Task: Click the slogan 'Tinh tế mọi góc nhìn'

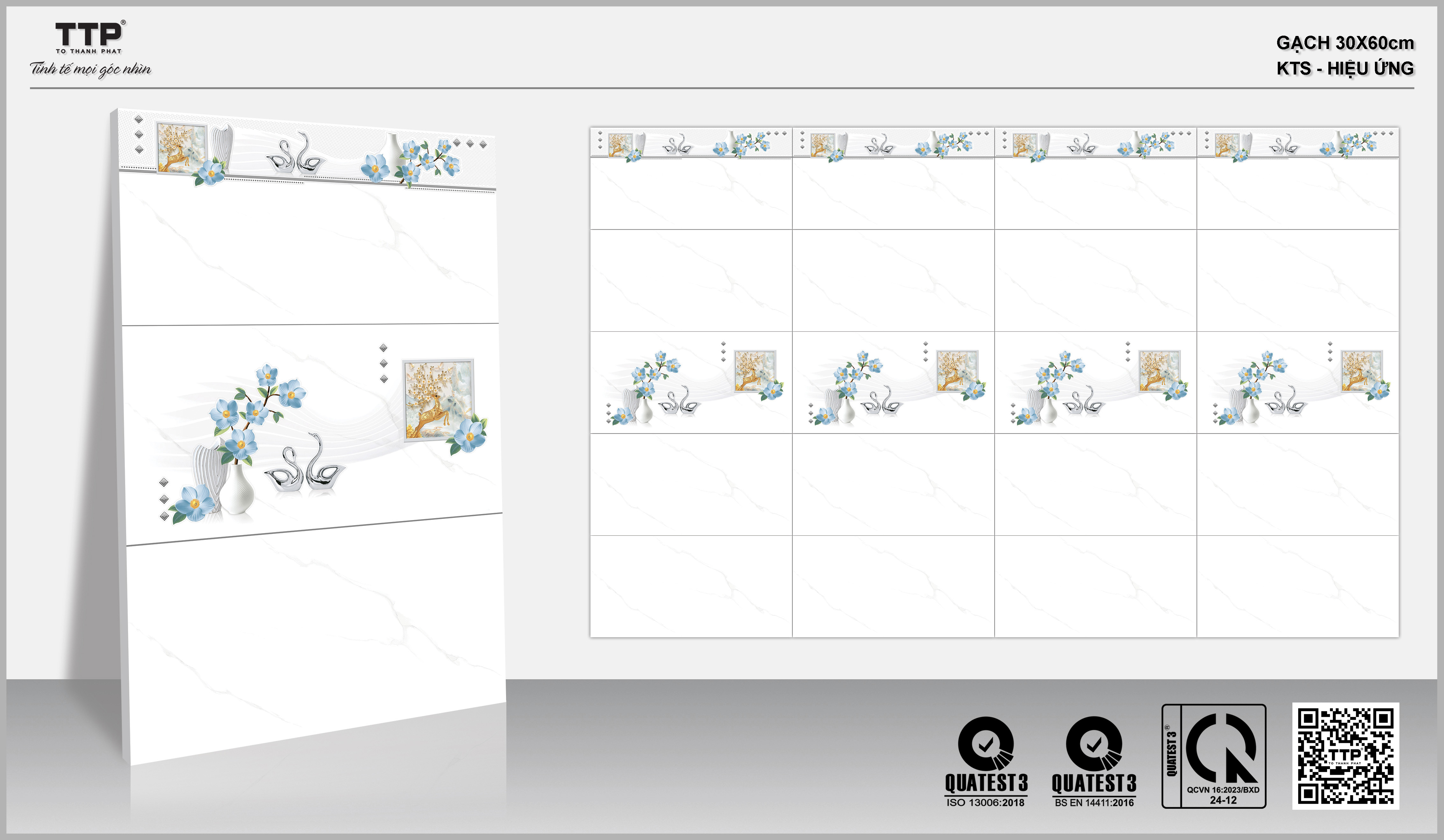Action: click(90, 69)
